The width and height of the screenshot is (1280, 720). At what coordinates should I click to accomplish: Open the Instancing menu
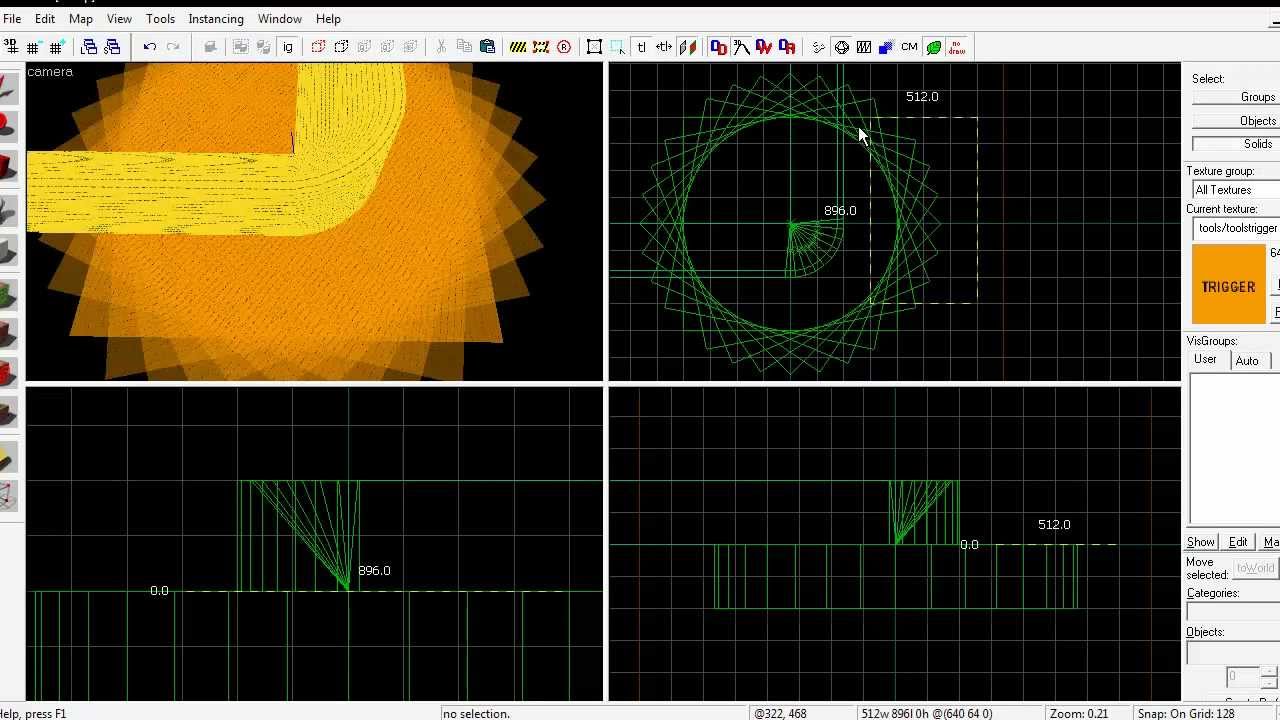pyautogui.click(x=216, y=19)
